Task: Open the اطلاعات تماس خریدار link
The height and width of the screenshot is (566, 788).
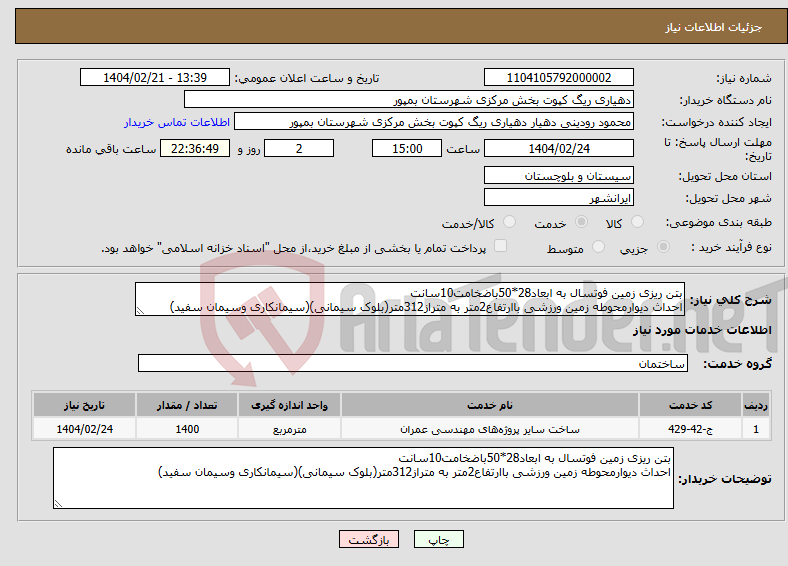Action: 177,122
